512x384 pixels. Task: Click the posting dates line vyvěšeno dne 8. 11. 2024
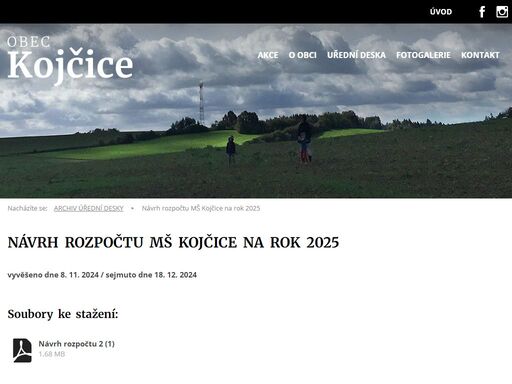(x=102, y=275)
